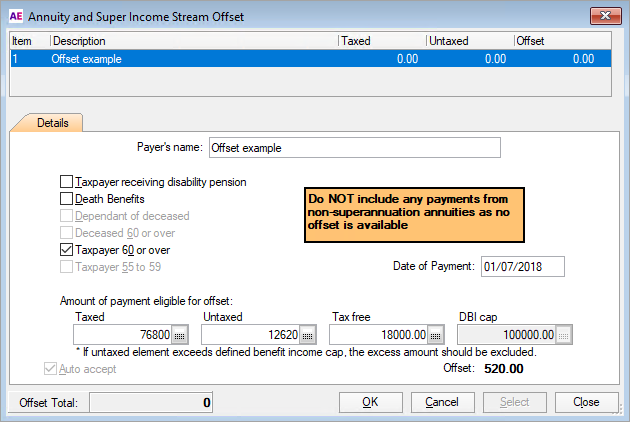Click the Close button at bottom right
The width and height of the screenshot is (630, 422).
point(585,402)
